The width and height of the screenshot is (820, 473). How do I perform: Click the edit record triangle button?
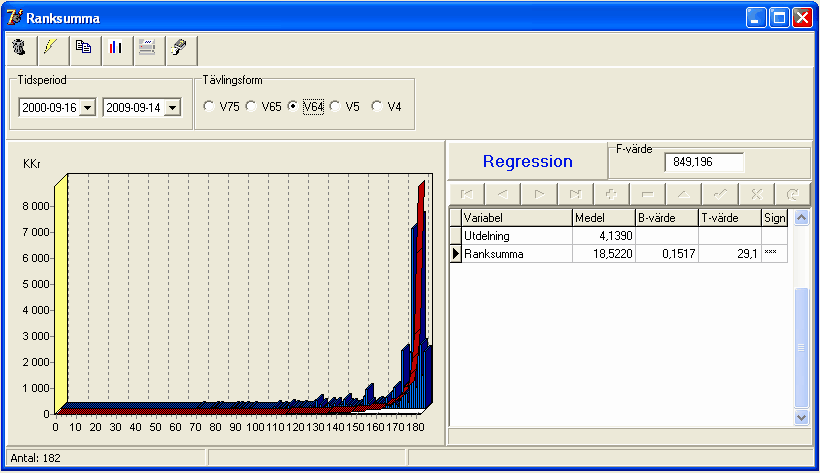tap(684, 194)
